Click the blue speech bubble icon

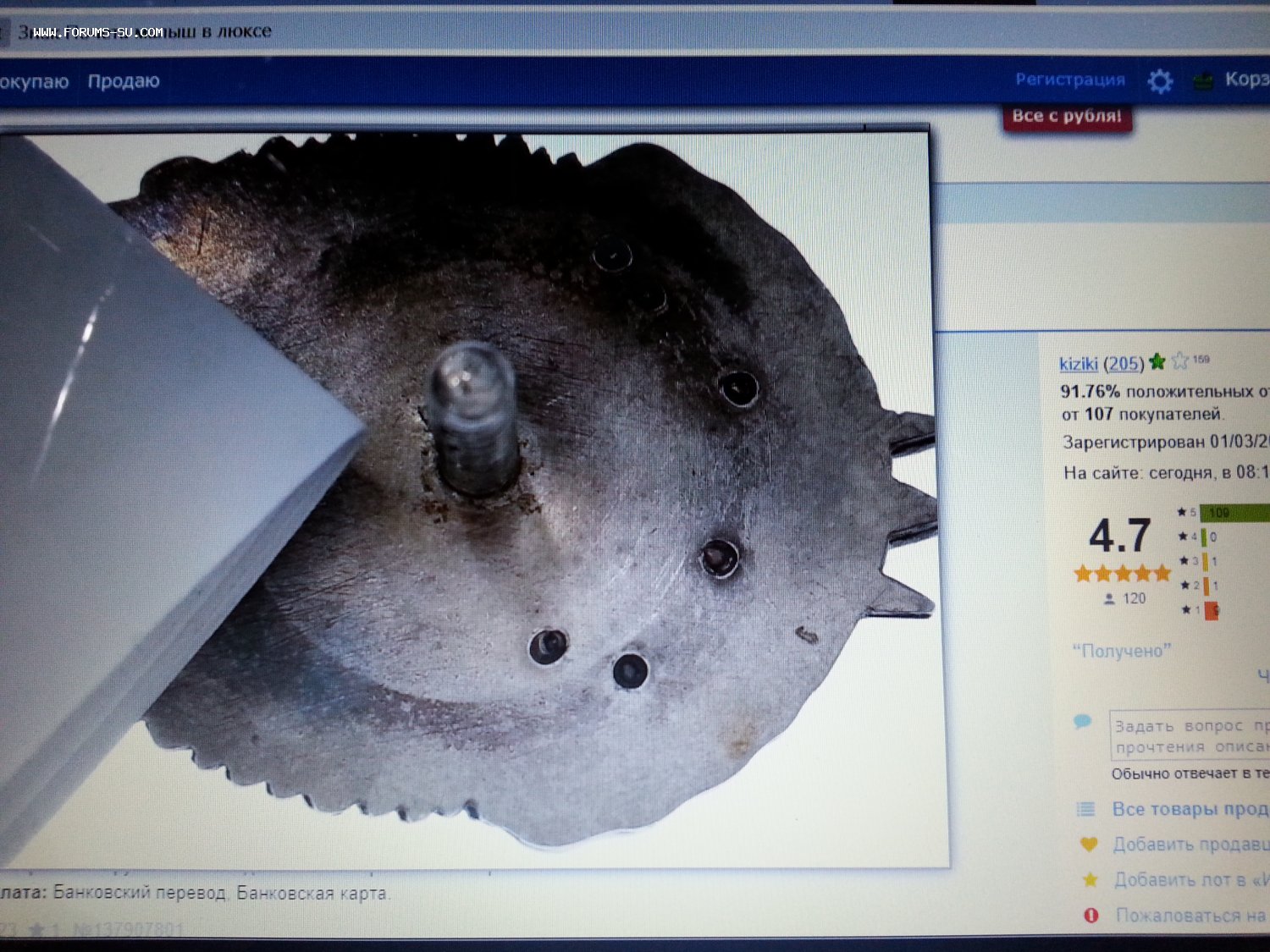coord(1082,722)
